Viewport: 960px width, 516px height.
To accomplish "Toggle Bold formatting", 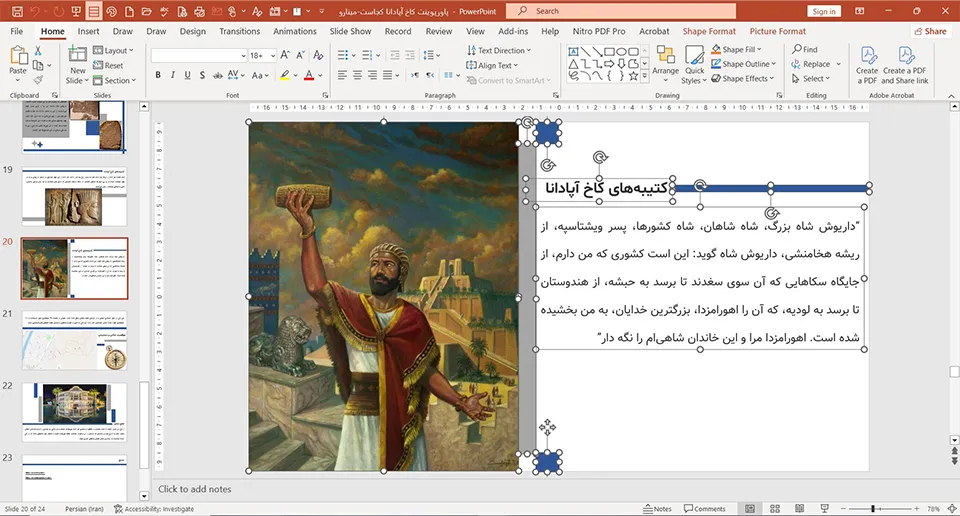I will (158, 75).
